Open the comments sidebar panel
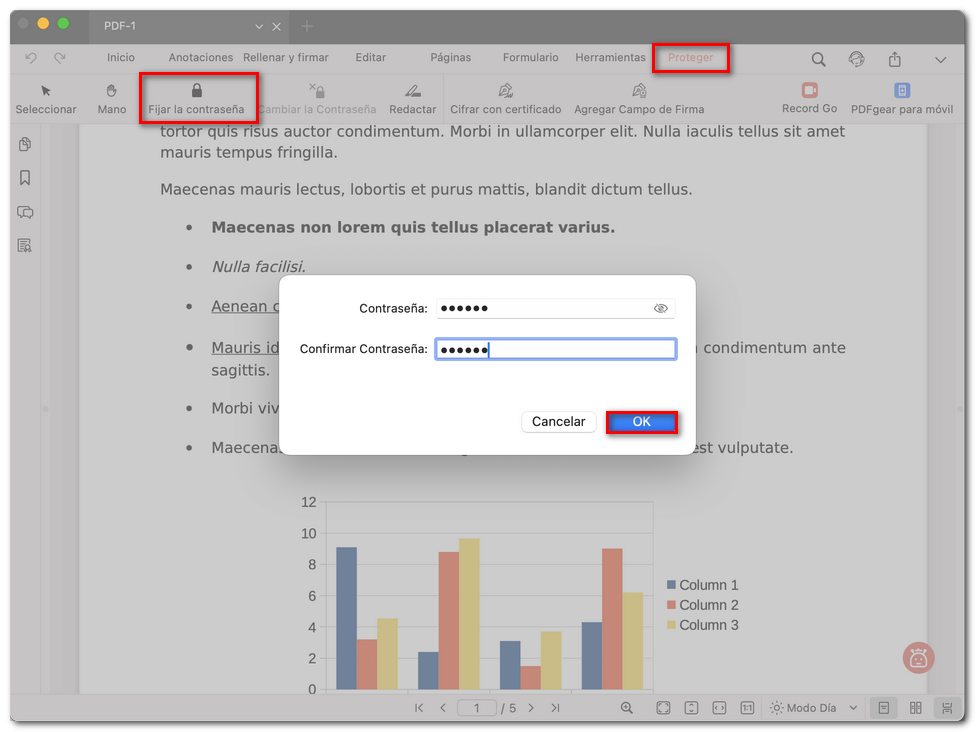Screen dimensions: 976x732 click(24, 212)
